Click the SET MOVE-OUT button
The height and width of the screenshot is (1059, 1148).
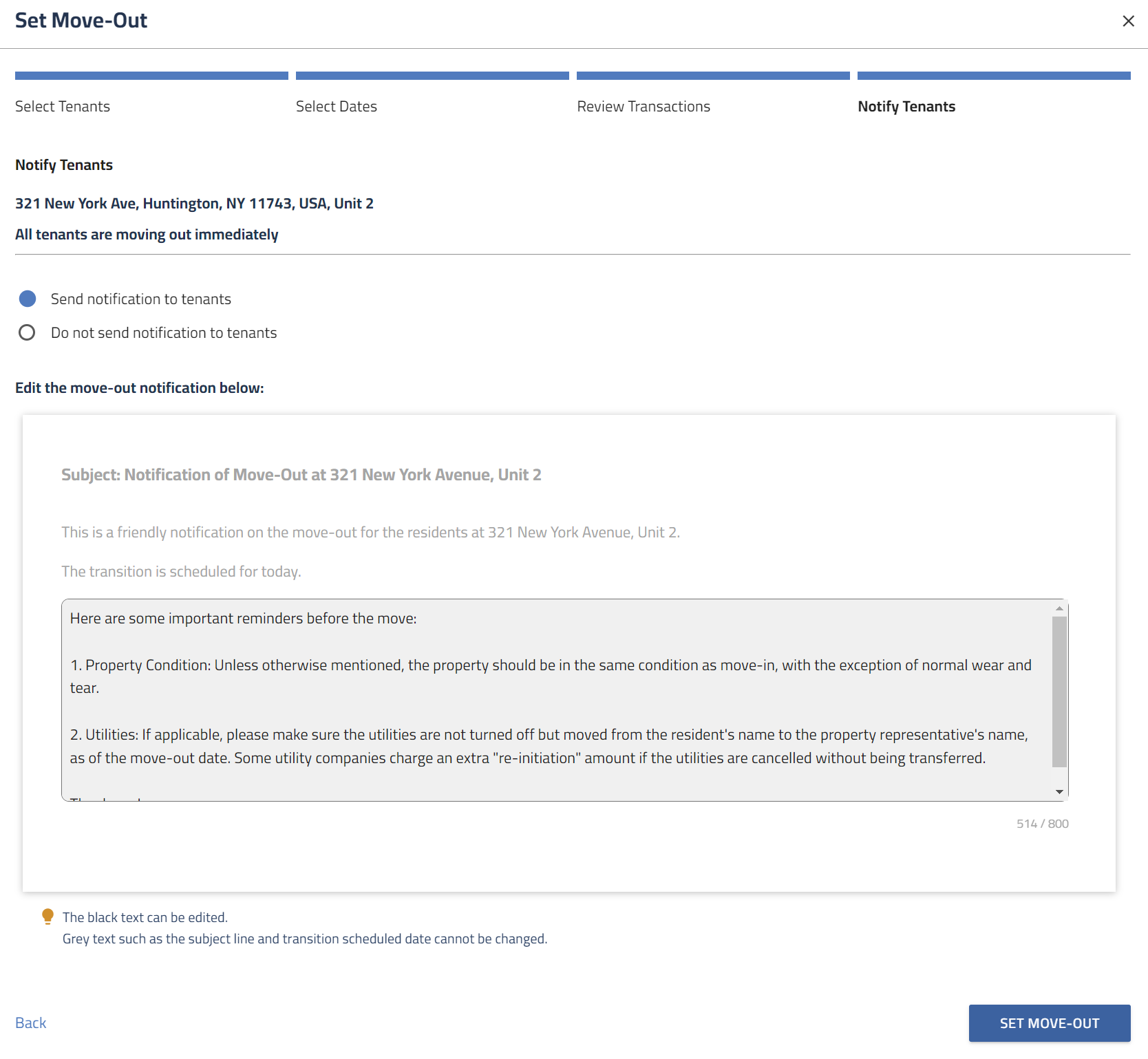(x=1050, y=1023)
